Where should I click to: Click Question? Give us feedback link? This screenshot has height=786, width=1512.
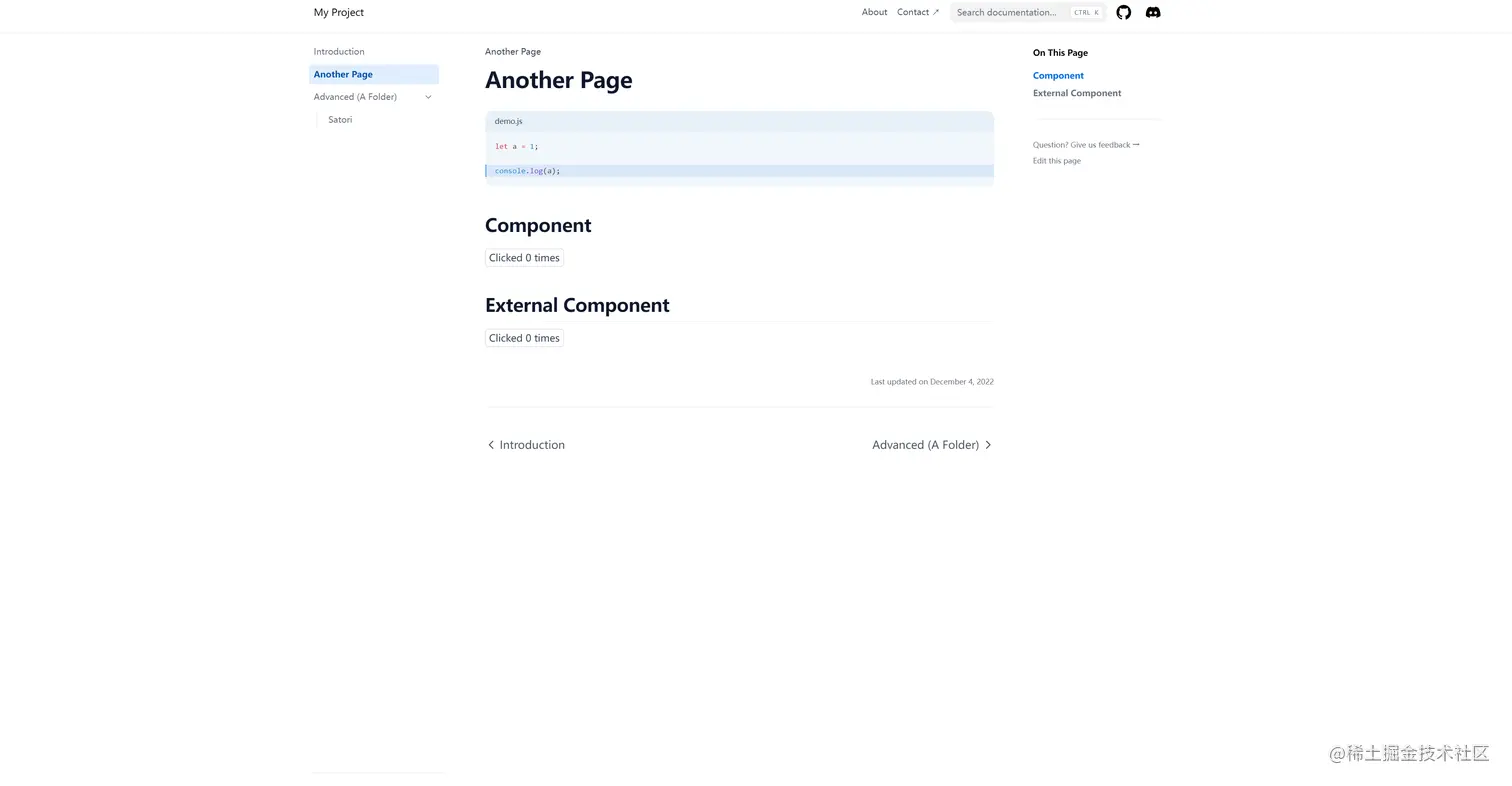[1086, 145]
